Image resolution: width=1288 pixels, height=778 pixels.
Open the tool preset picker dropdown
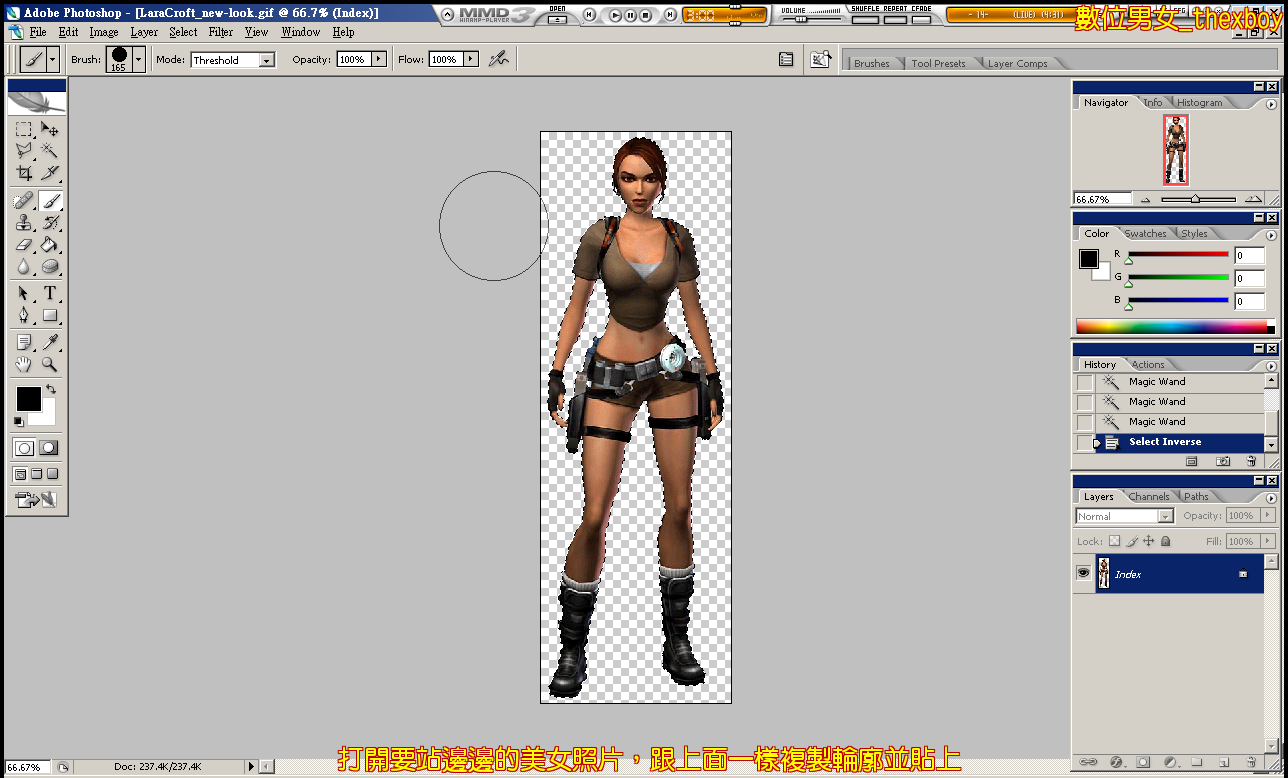coord(53,59)
